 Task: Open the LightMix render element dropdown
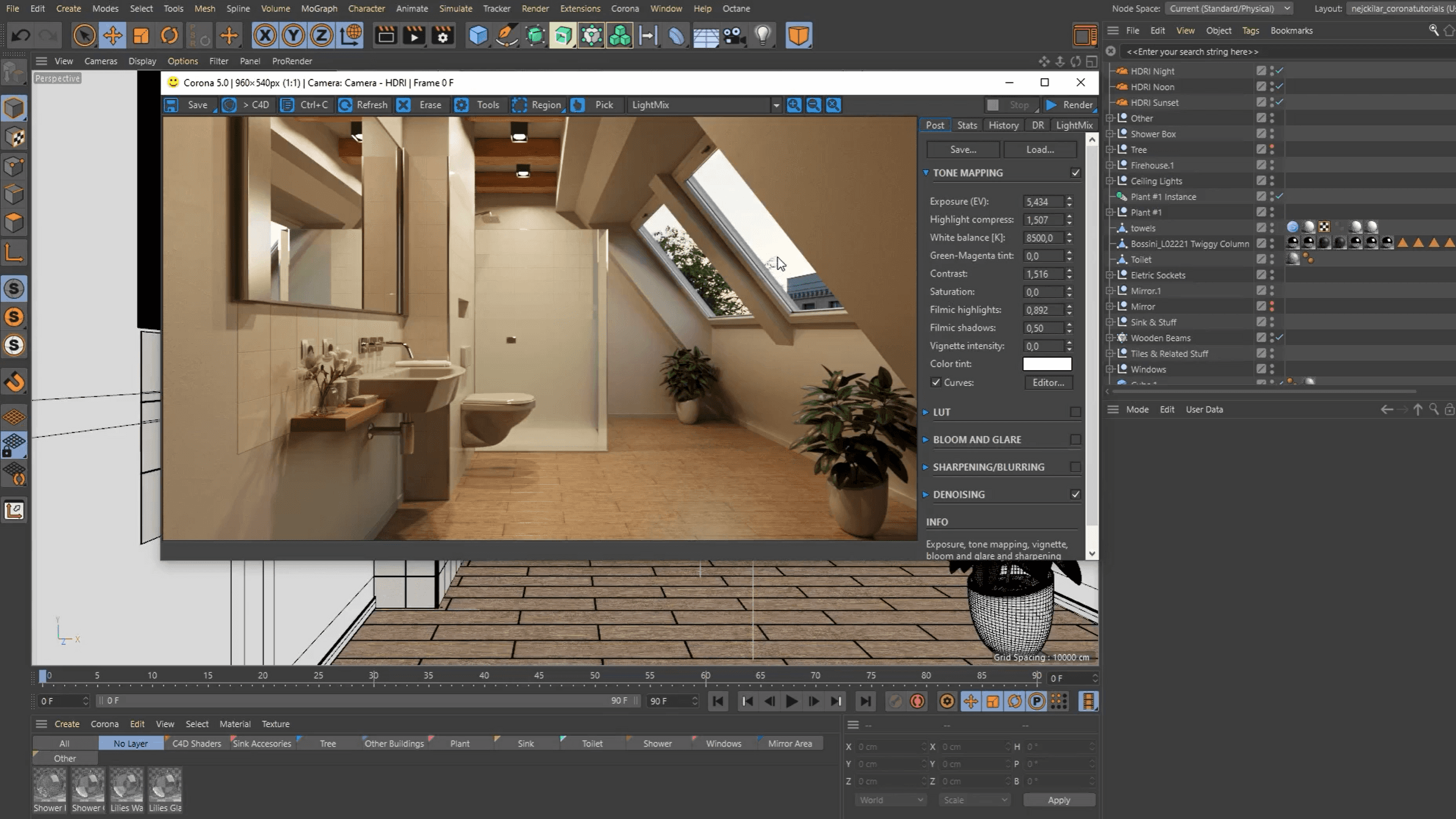[776, 105]
